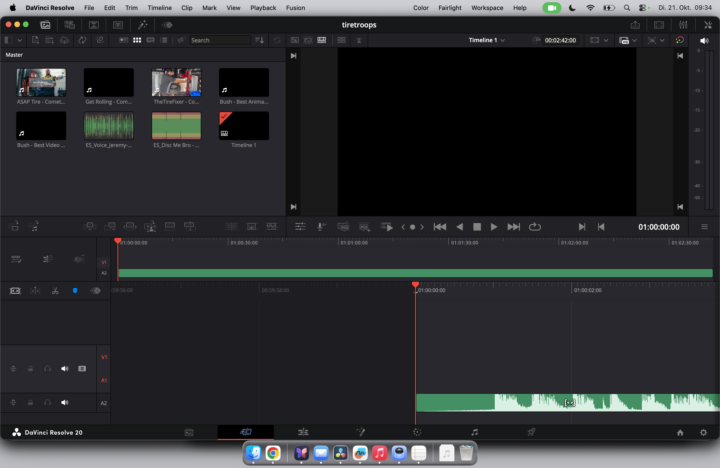Click the Source Overwrite icon
This screenshot has width=720, height=468.
coord(190,226)
